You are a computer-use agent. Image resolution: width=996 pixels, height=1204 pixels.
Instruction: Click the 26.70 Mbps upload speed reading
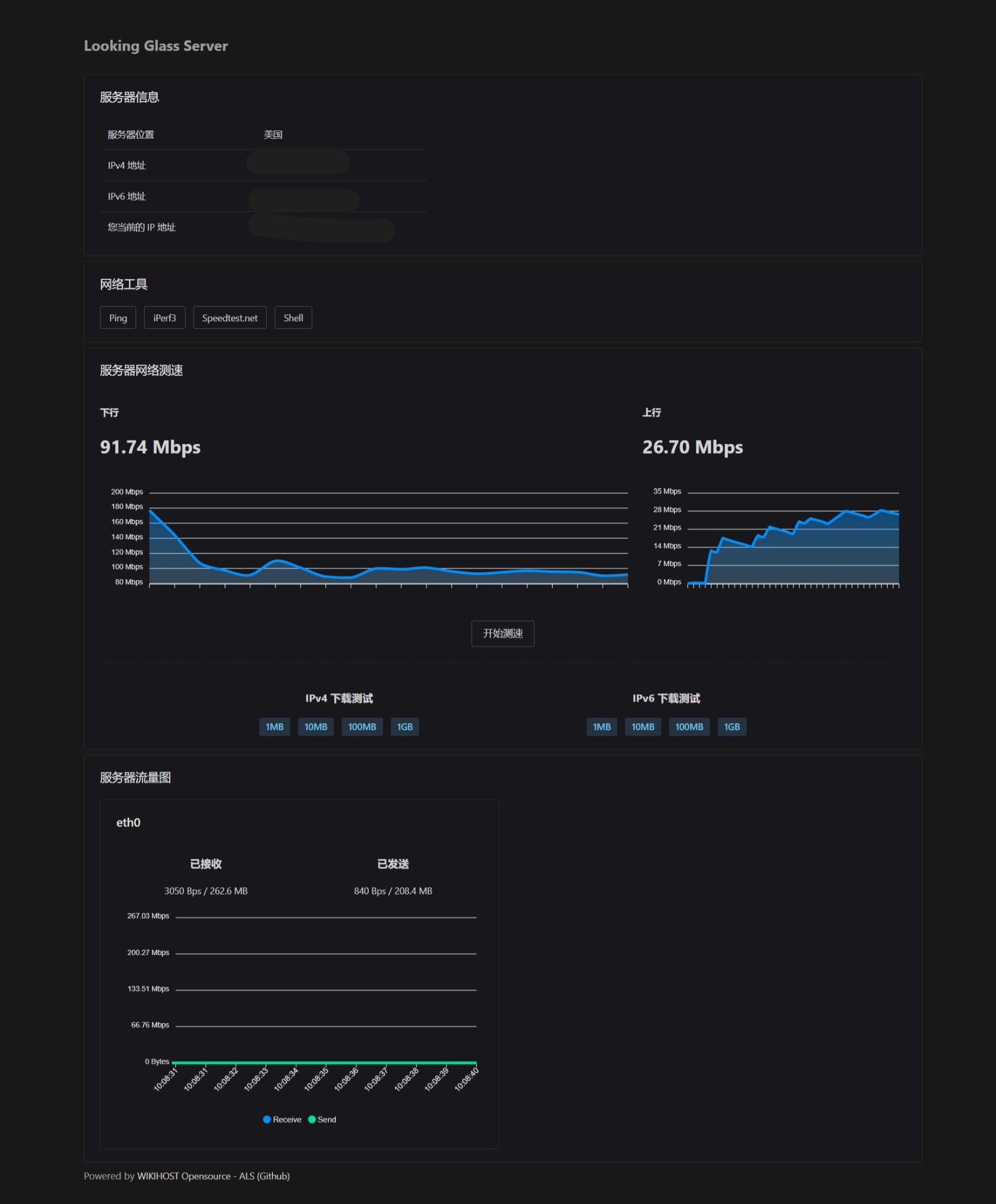[x=692, y=447]
